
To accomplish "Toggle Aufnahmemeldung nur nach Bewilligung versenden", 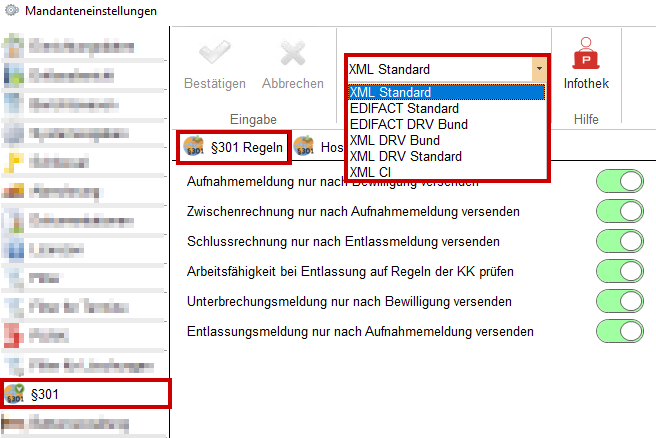I will (620, 182).
